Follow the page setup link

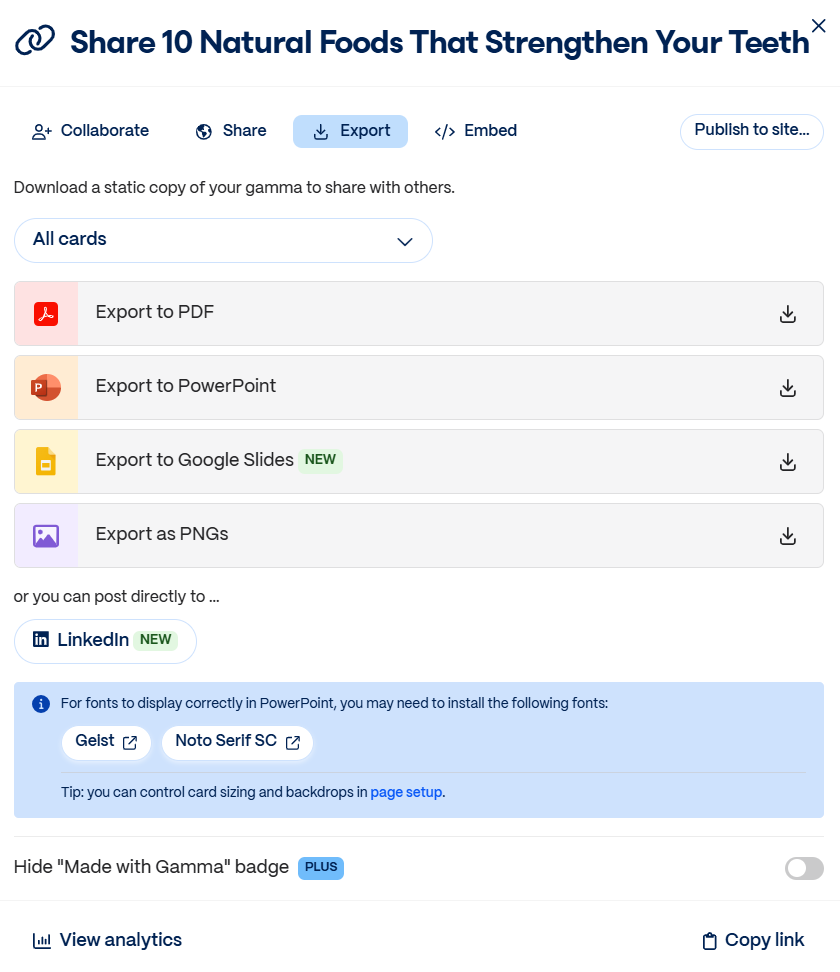406,793
